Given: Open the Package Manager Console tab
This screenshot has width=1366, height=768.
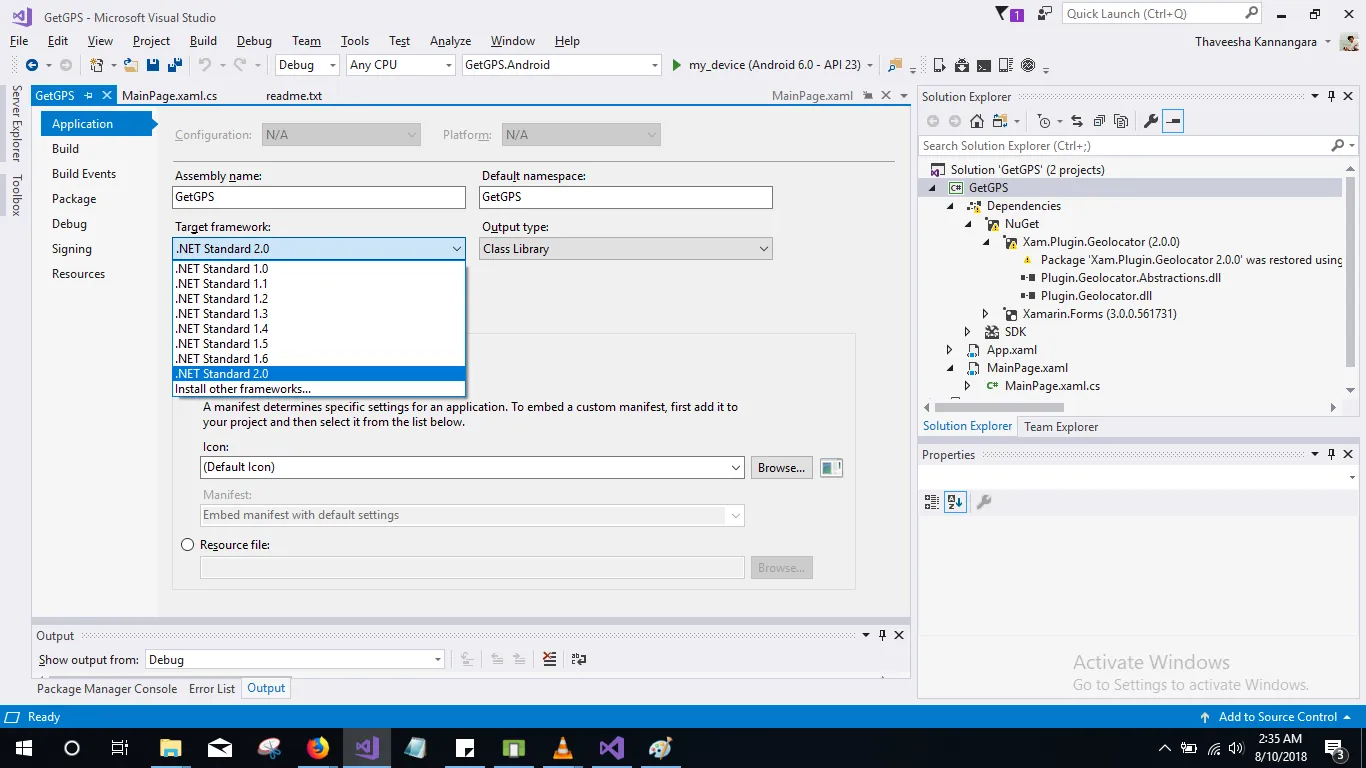Looking at the screenshot, I should point(107,689).
